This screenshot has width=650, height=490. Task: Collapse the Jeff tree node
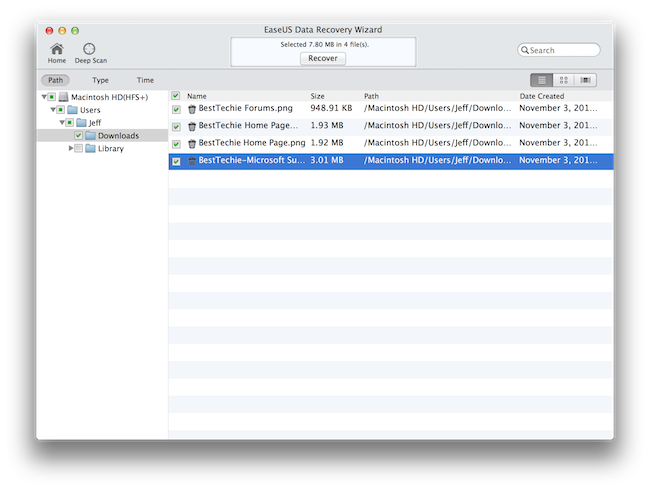tap(62, 123)
